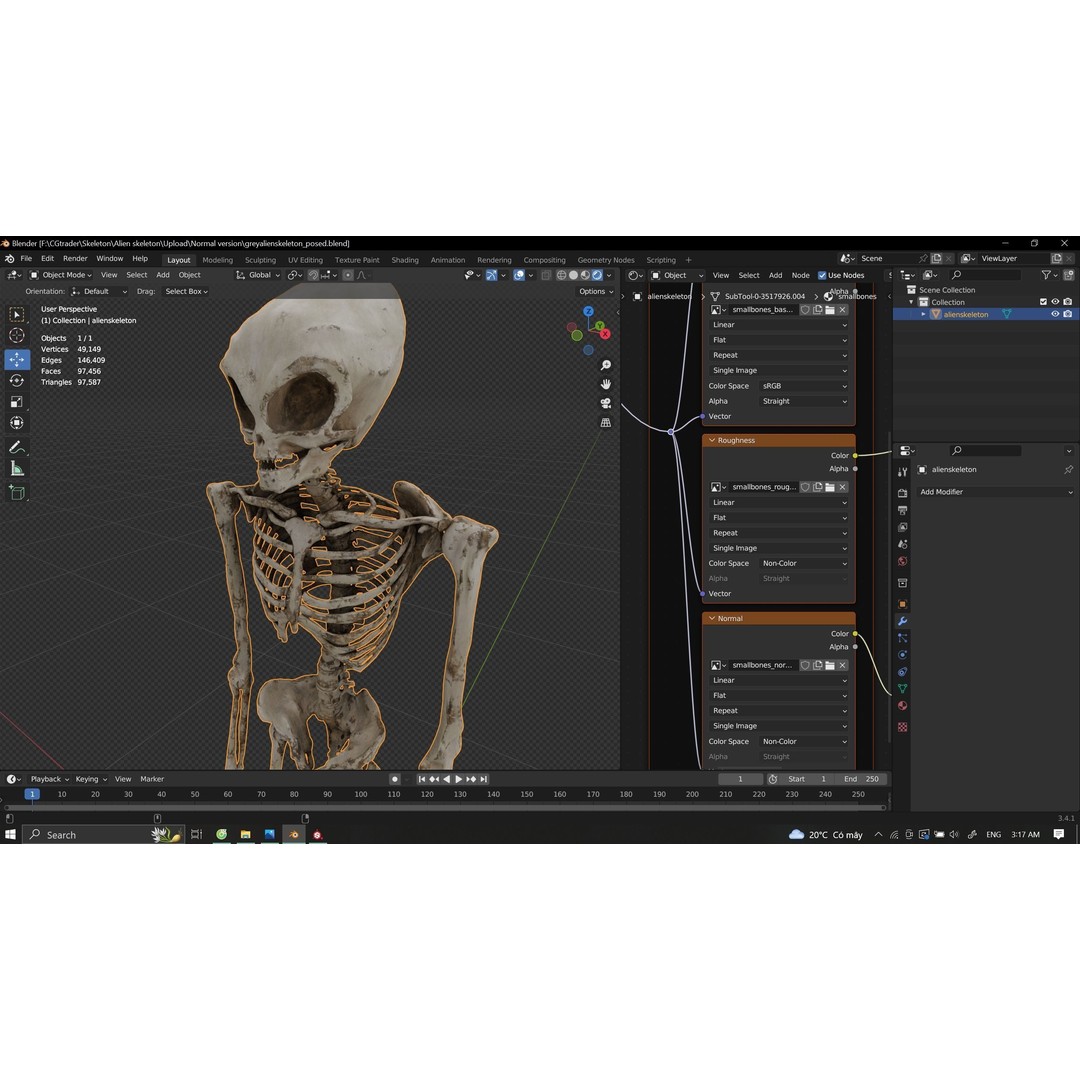Toggle camera view with camera icon
This screenshot has height=1080, width=1080.
pyautogui.click(x=605, y=404)
